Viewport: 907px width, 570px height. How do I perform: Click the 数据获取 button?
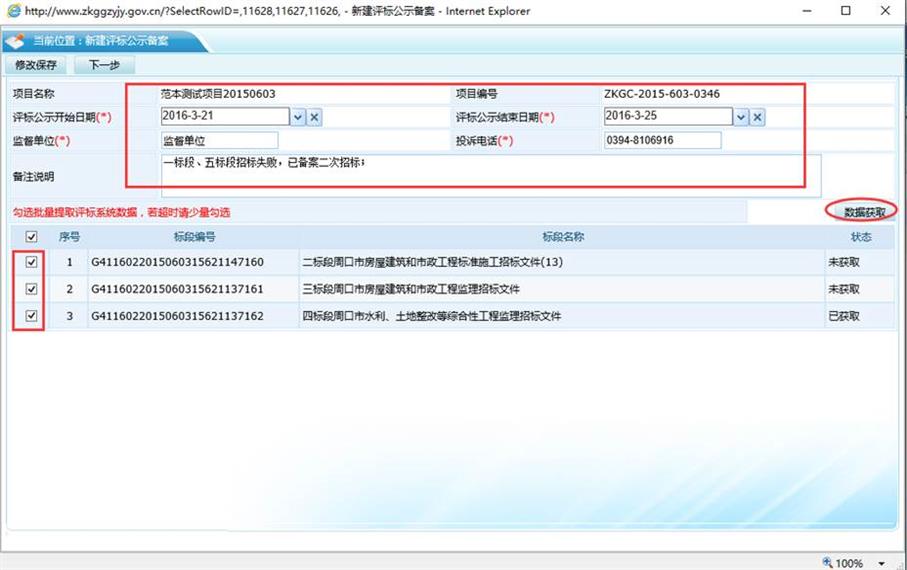[x=864, y=212]
